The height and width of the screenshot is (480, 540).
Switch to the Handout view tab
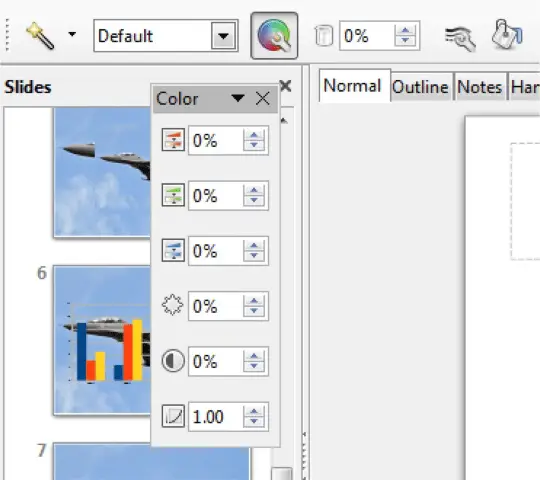click(524, 87)
